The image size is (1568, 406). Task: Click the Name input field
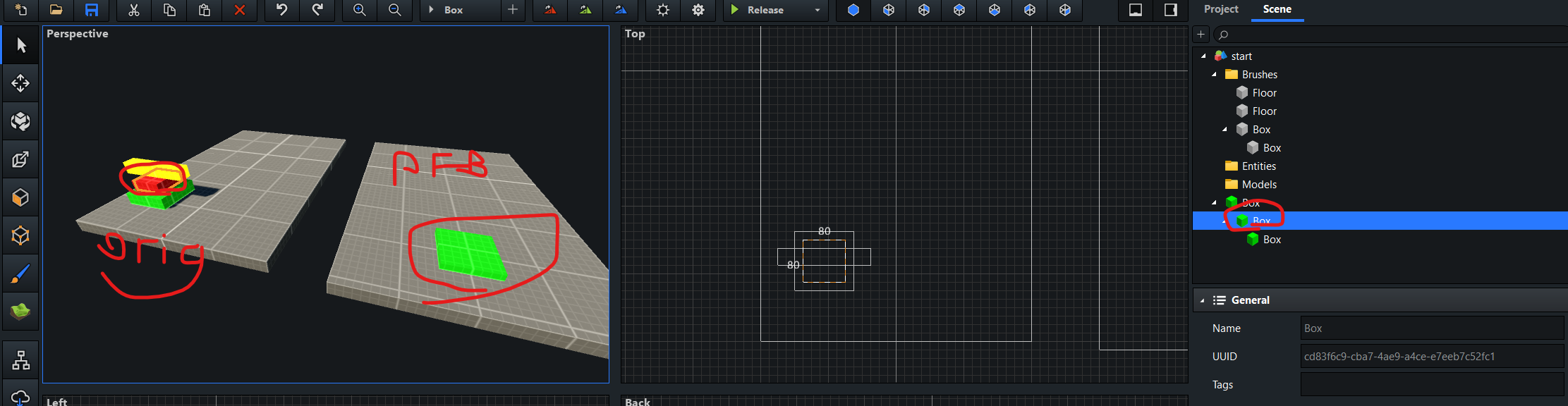coord(1432,328)
